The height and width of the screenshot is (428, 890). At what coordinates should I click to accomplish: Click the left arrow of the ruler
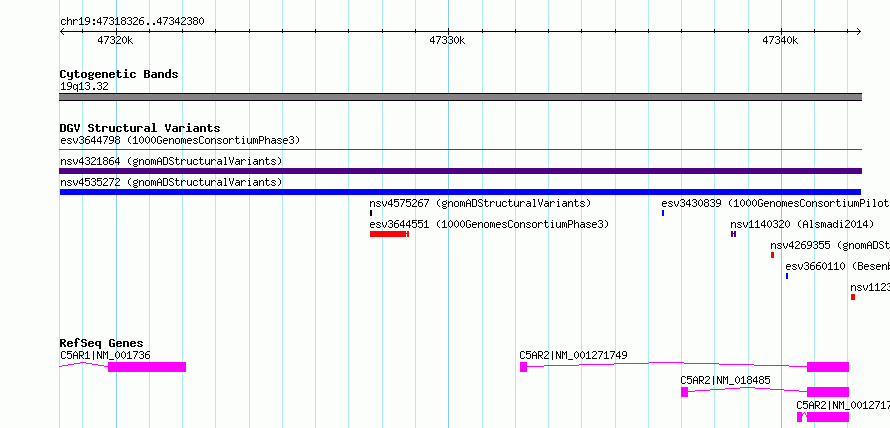62,31
